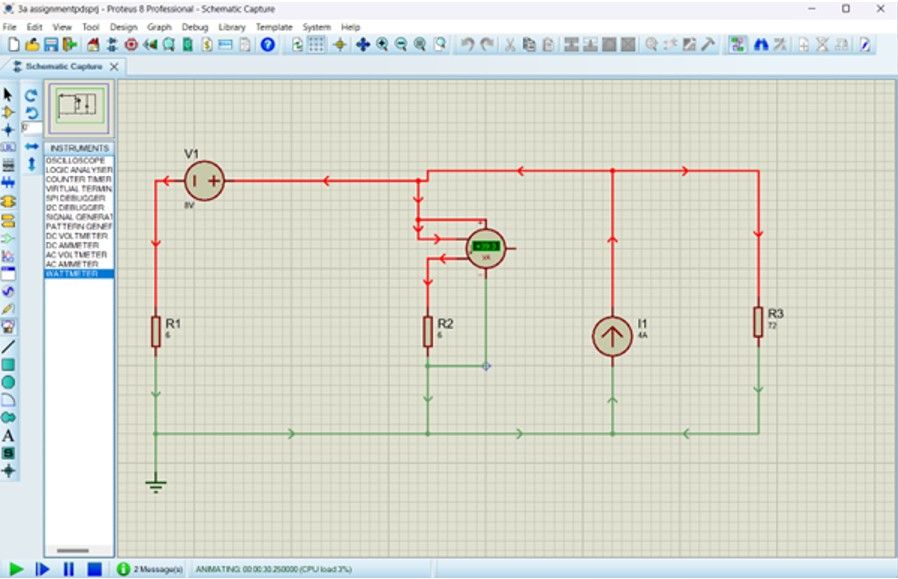Click the Center at Cursor pan icon
The height and width of the screenshot is (579, 898).
363,45
